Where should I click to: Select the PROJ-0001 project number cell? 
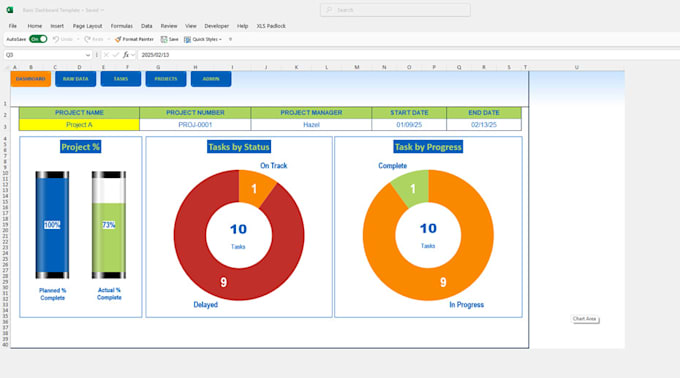click(x=195, y=124)
